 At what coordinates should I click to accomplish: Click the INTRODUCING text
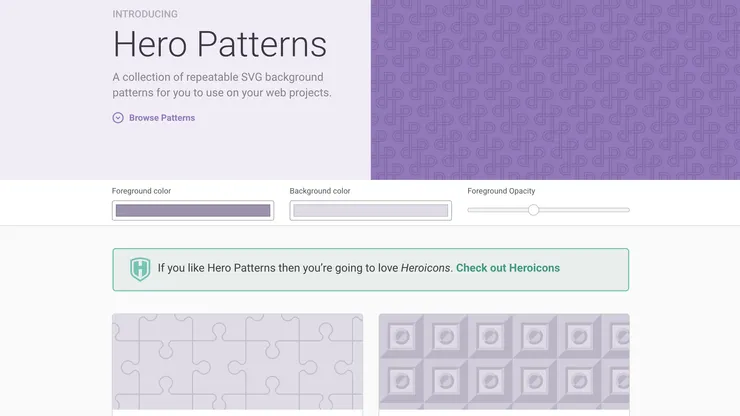pyautogui.click(x=145, y=14)
